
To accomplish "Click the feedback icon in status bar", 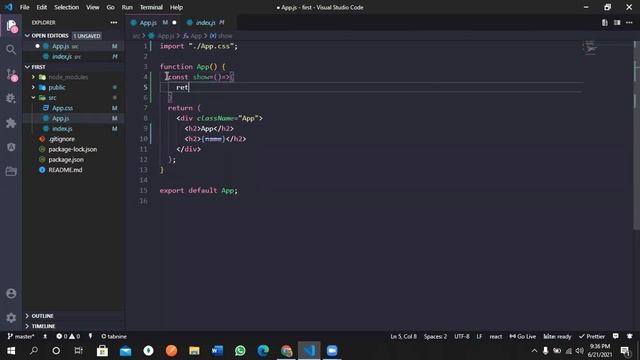I will [x=616, y=336].
